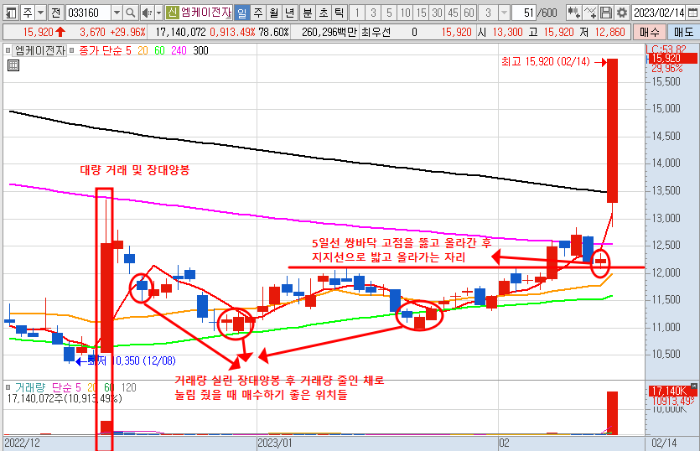The image size is (700, 451).
Task: Open the interval value 3 dropdown arrow
Action: 504,13
